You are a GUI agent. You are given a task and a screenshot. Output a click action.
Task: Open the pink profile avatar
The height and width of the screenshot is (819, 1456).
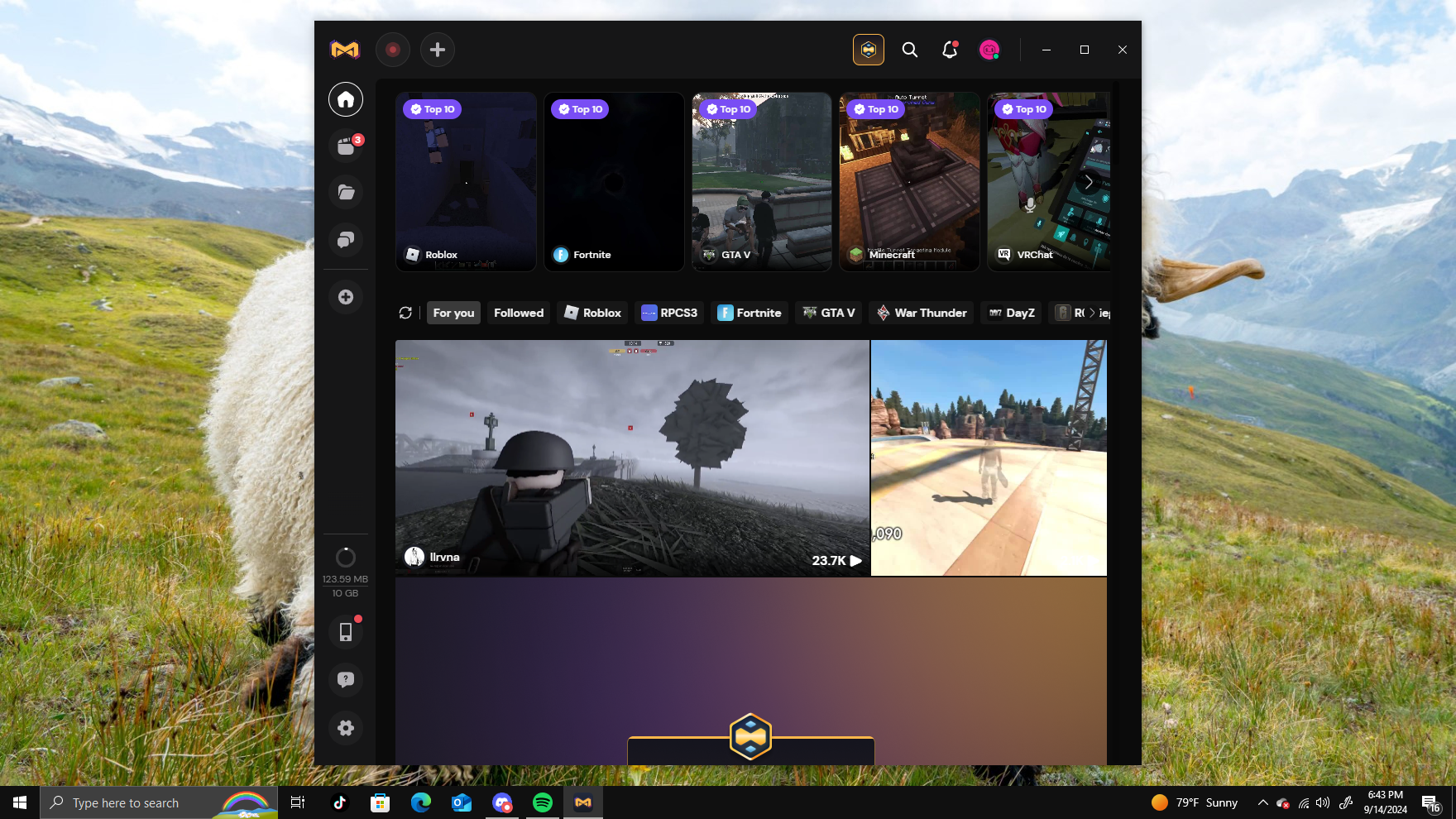click(x=989, y=50)
